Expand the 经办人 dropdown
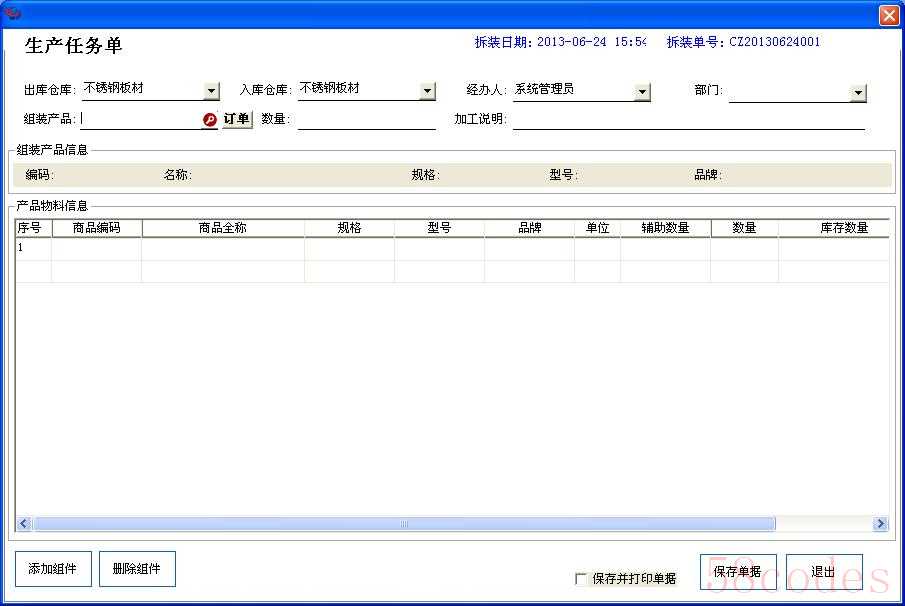This screenshot has height=606, width=905. (642, 92)
